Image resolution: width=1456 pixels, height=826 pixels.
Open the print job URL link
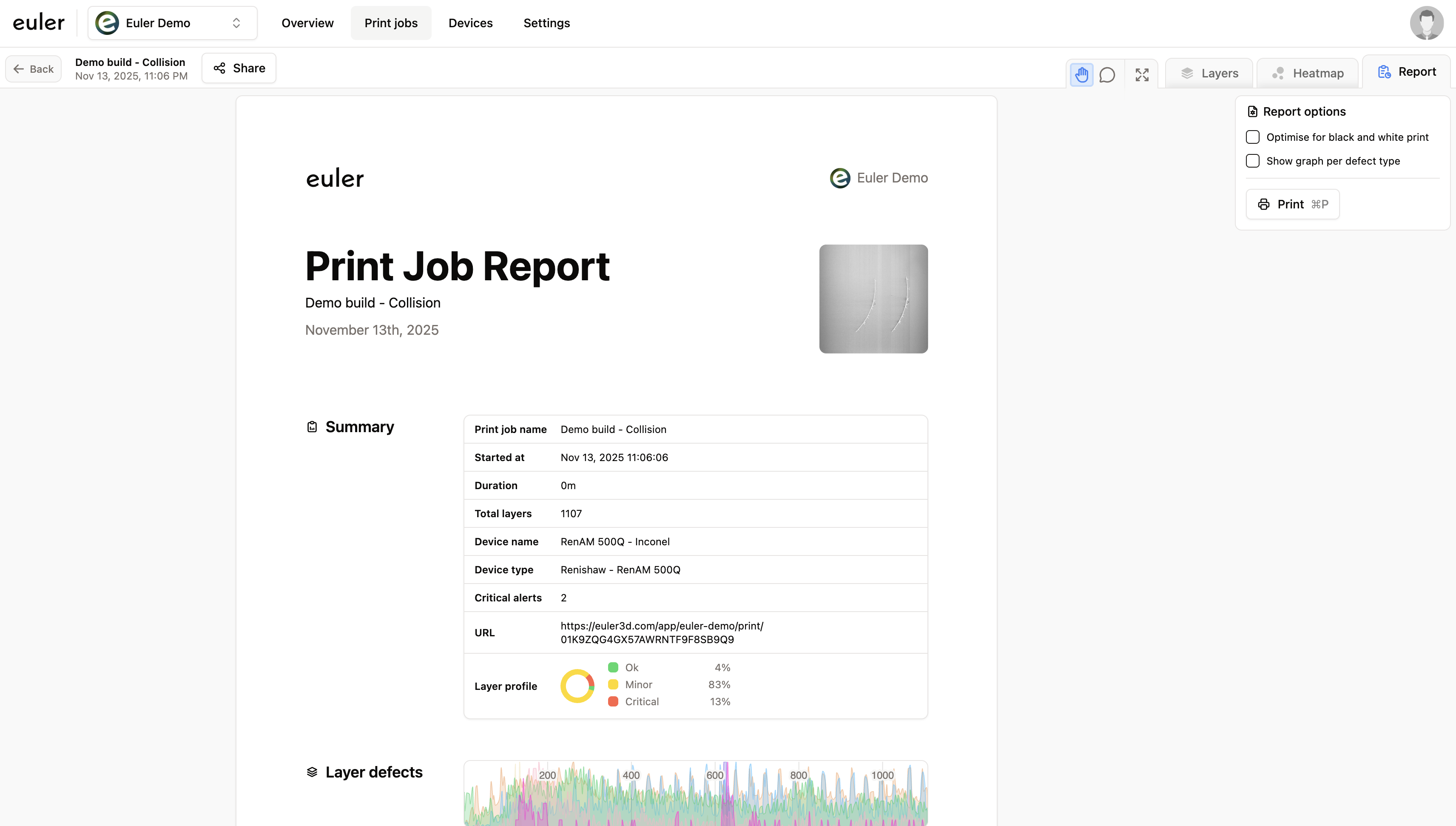click(x=661, y=632)
